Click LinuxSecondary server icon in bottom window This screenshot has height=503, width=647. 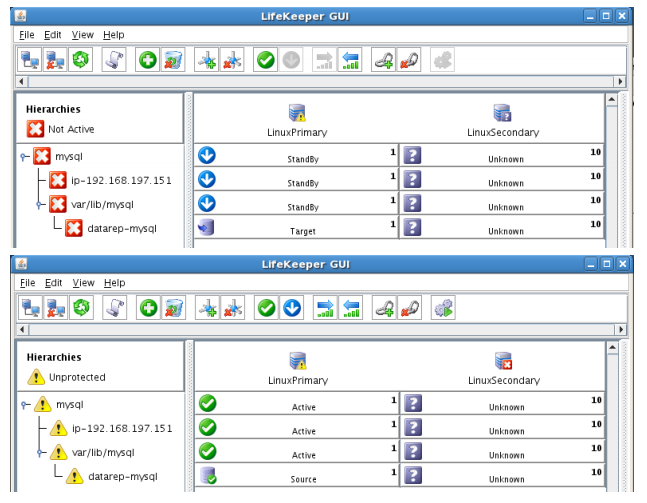[x=503, y=361]
